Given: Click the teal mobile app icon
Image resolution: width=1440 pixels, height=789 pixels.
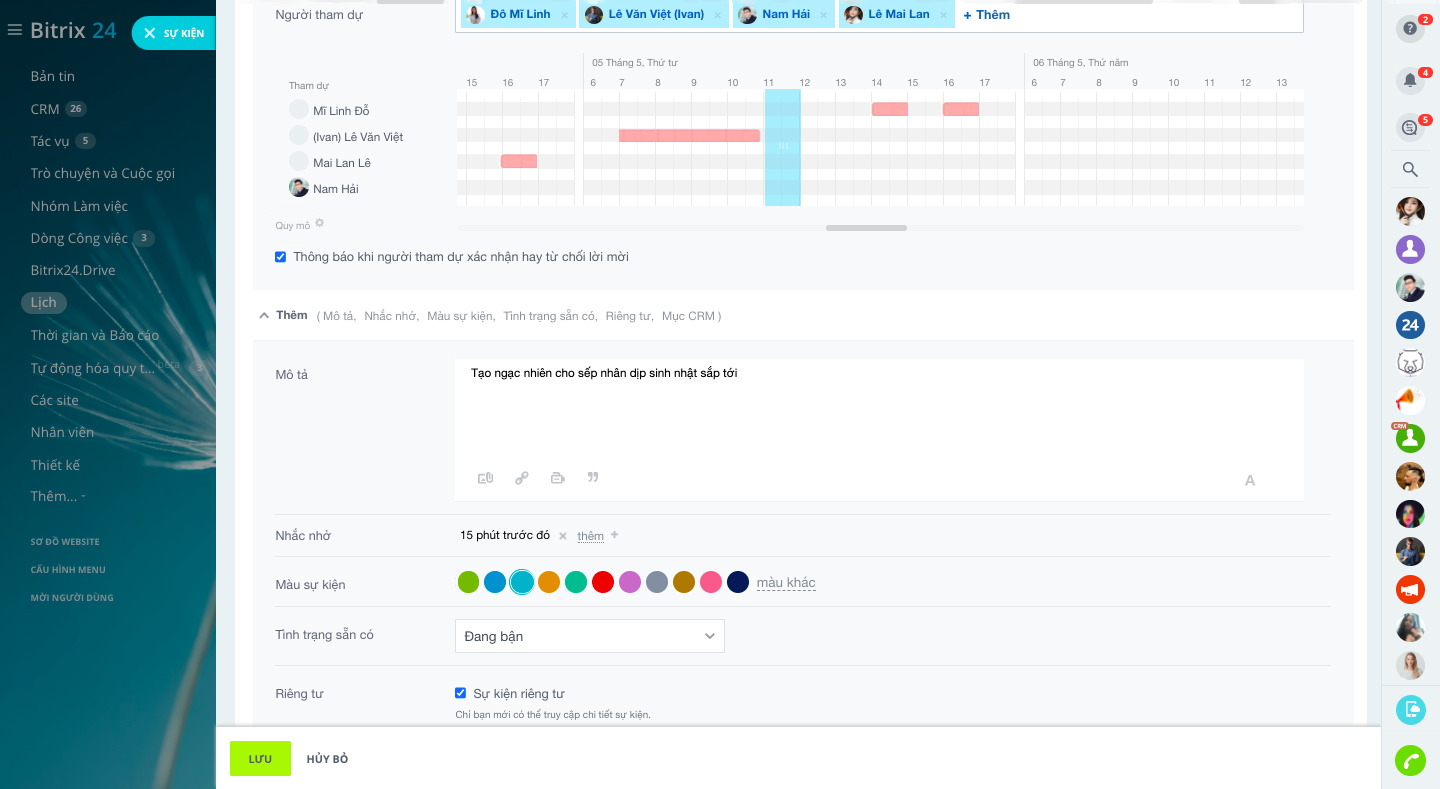Looking at the screenshot, I should pyautogui.click(x=1410, y=709).
